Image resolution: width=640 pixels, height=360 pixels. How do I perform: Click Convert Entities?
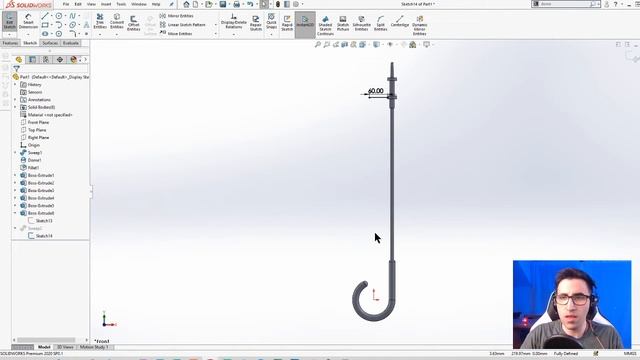tap(117, 21)
